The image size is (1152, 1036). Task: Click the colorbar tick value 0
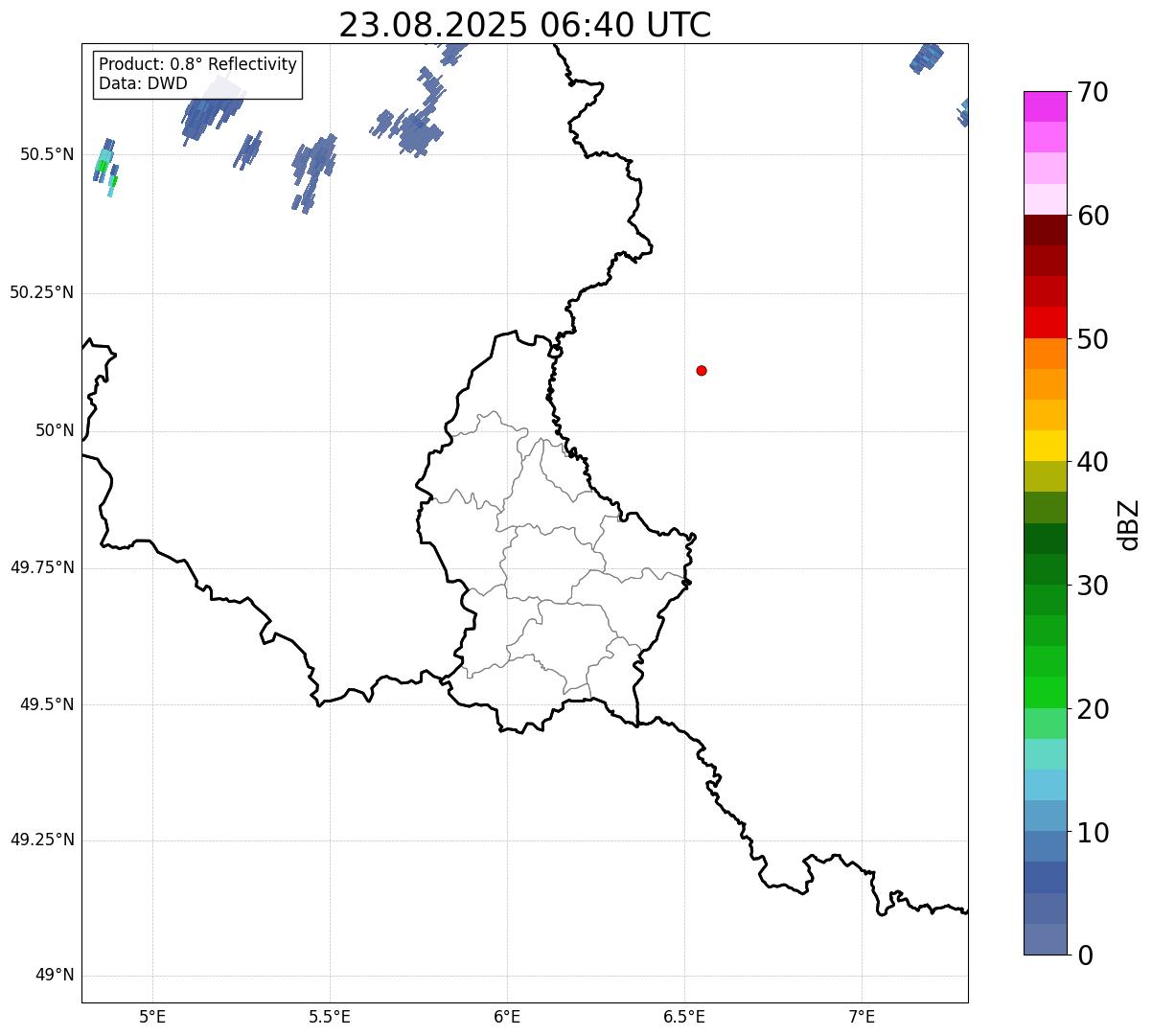pos(1085,955)
